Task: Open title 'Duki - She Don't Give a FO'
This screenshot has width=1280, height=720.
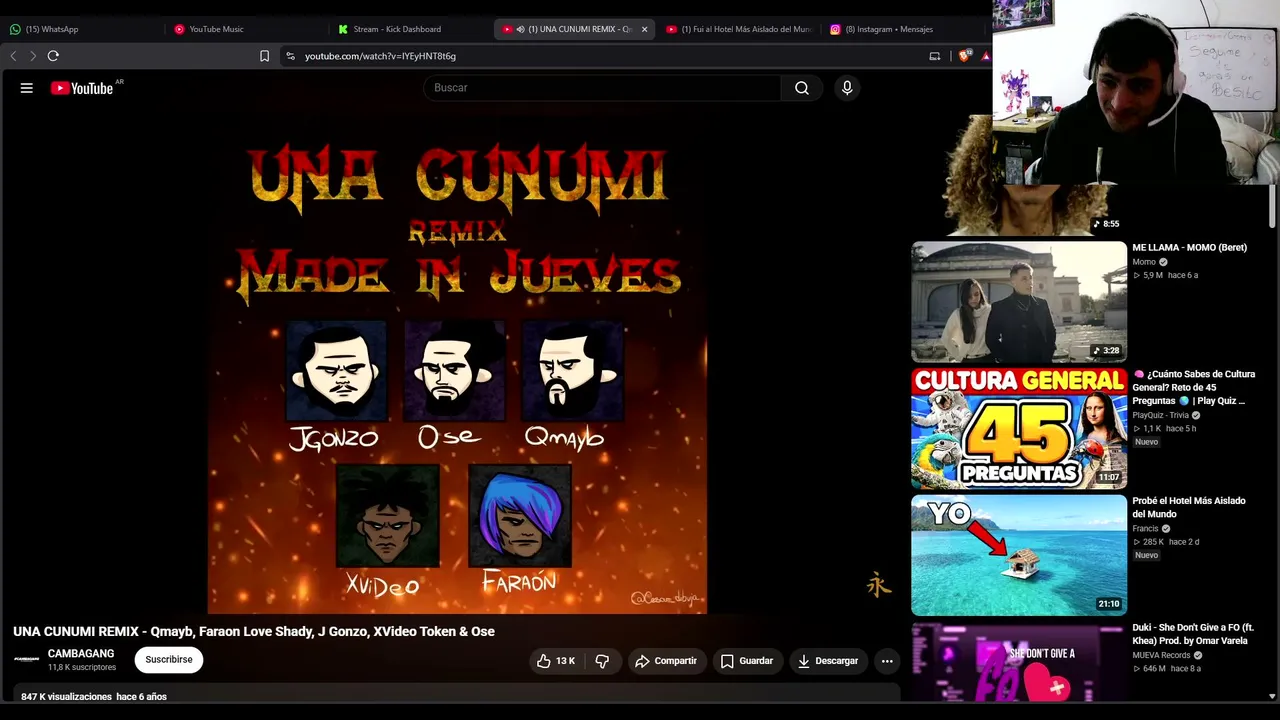Action: 1193,634
